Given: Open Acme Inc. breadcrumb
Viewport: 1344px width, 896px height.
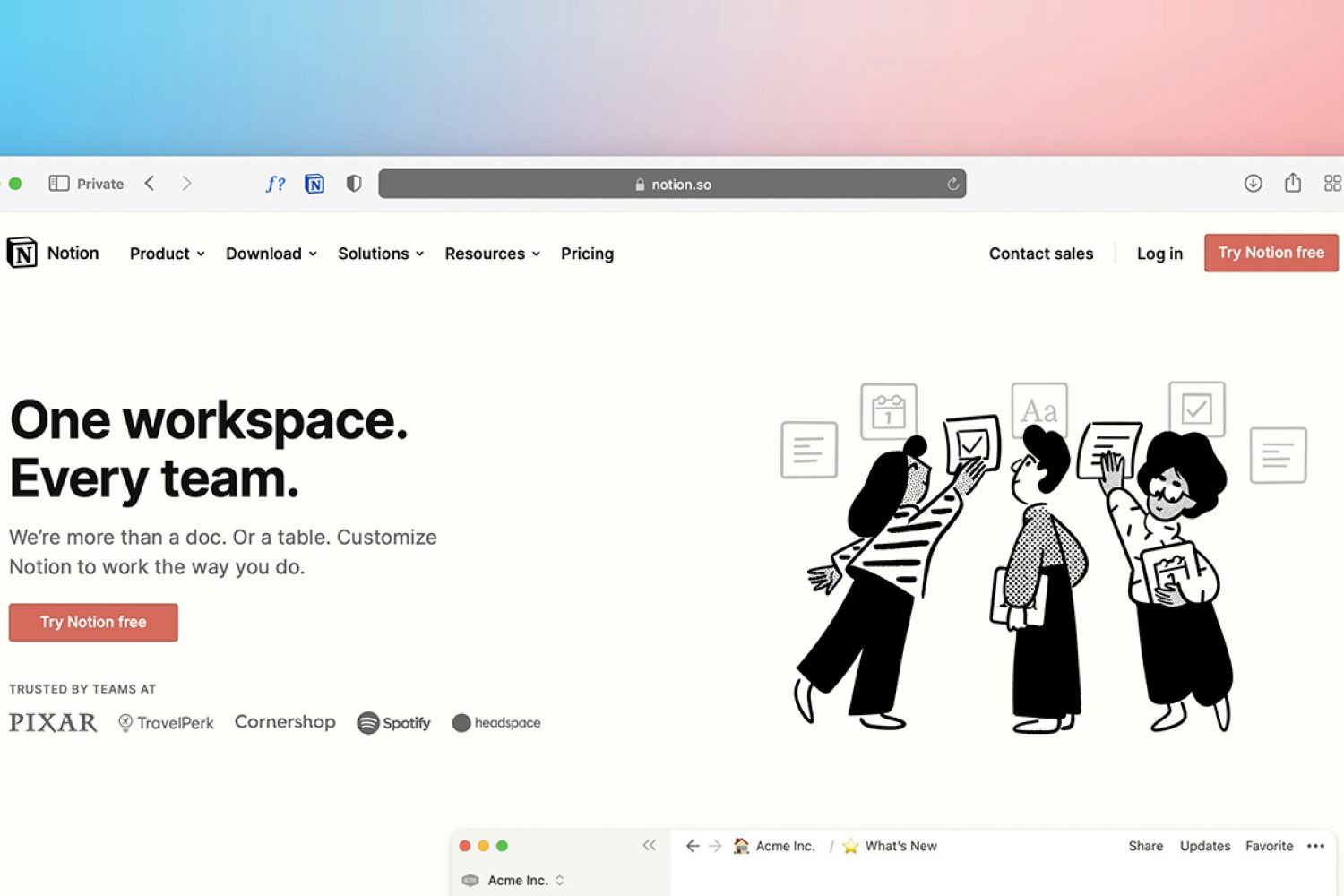Looking at the screenshot, I should [774, 846].
